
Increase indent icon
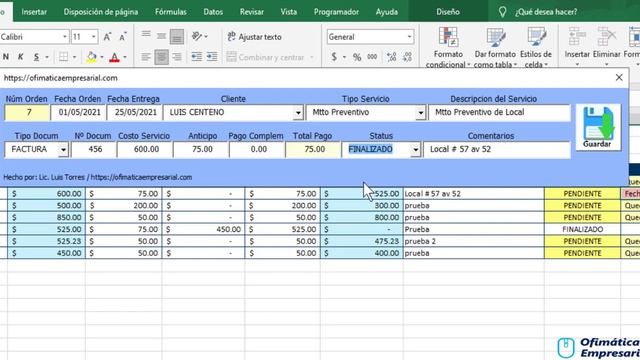click(212, 57)
